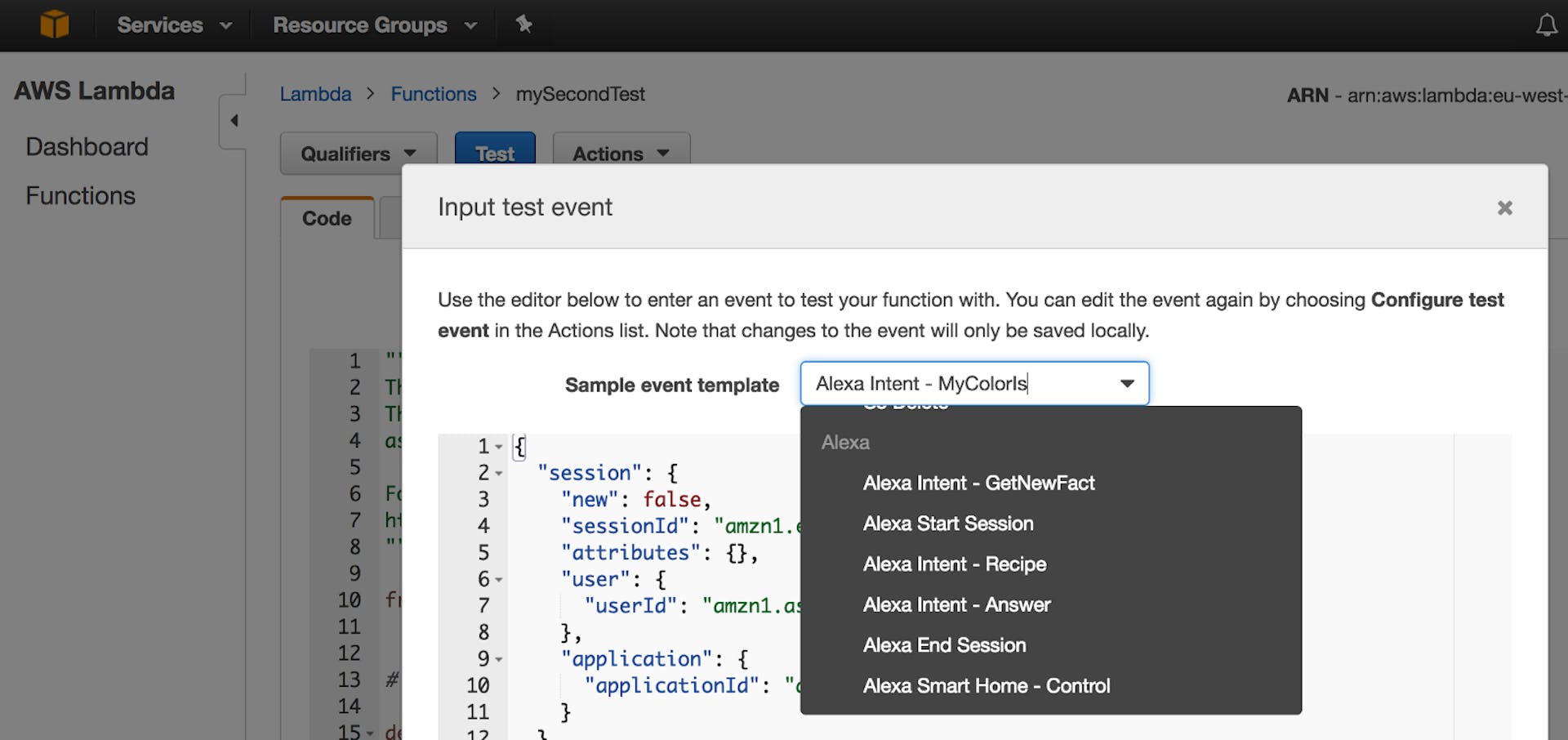Open the notifications bell
This screenshot has height=740, width=1568.
tap(1546, 25)
